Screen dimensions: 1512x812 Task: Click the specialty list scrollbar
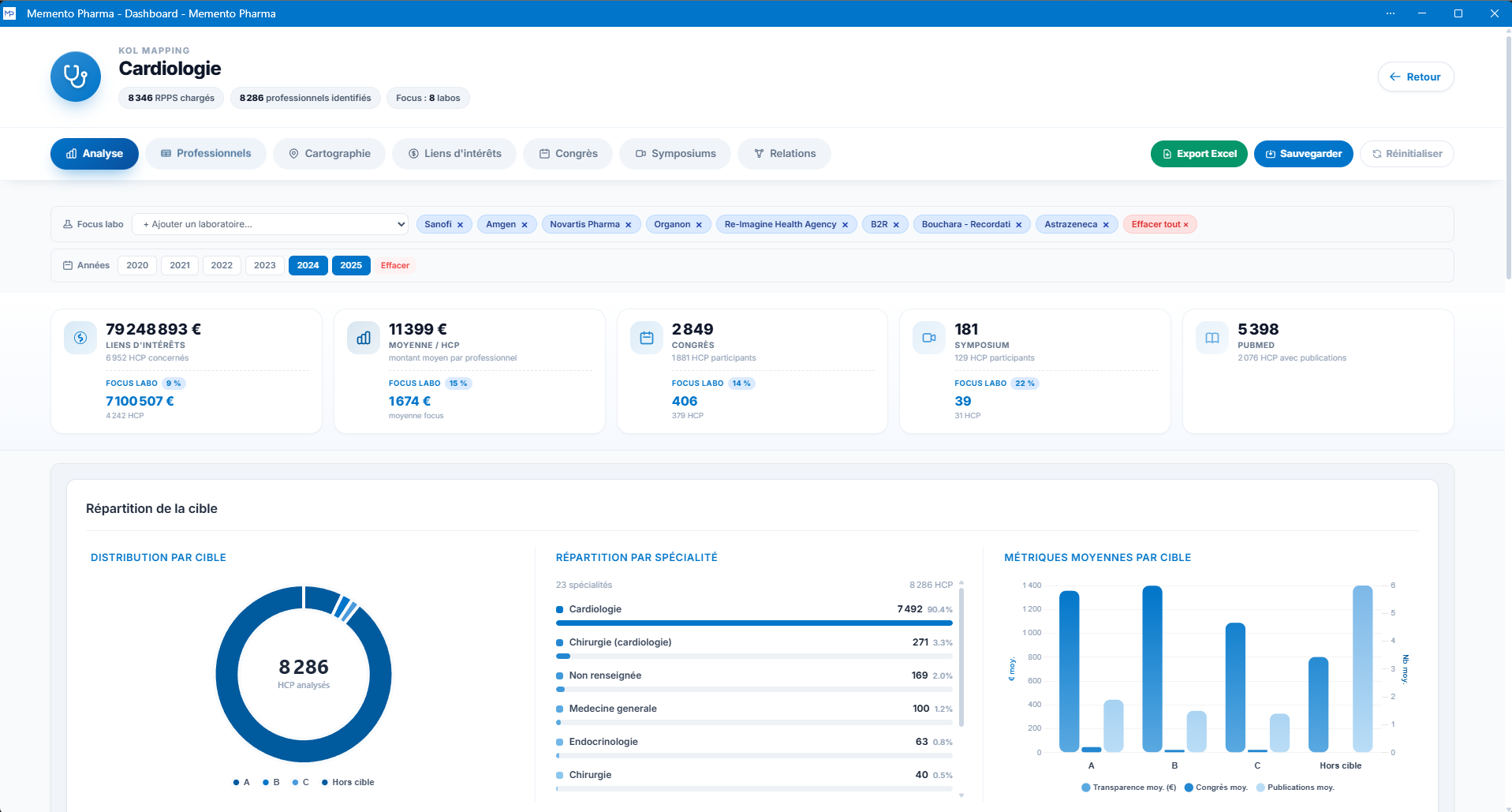pos(961,657)
